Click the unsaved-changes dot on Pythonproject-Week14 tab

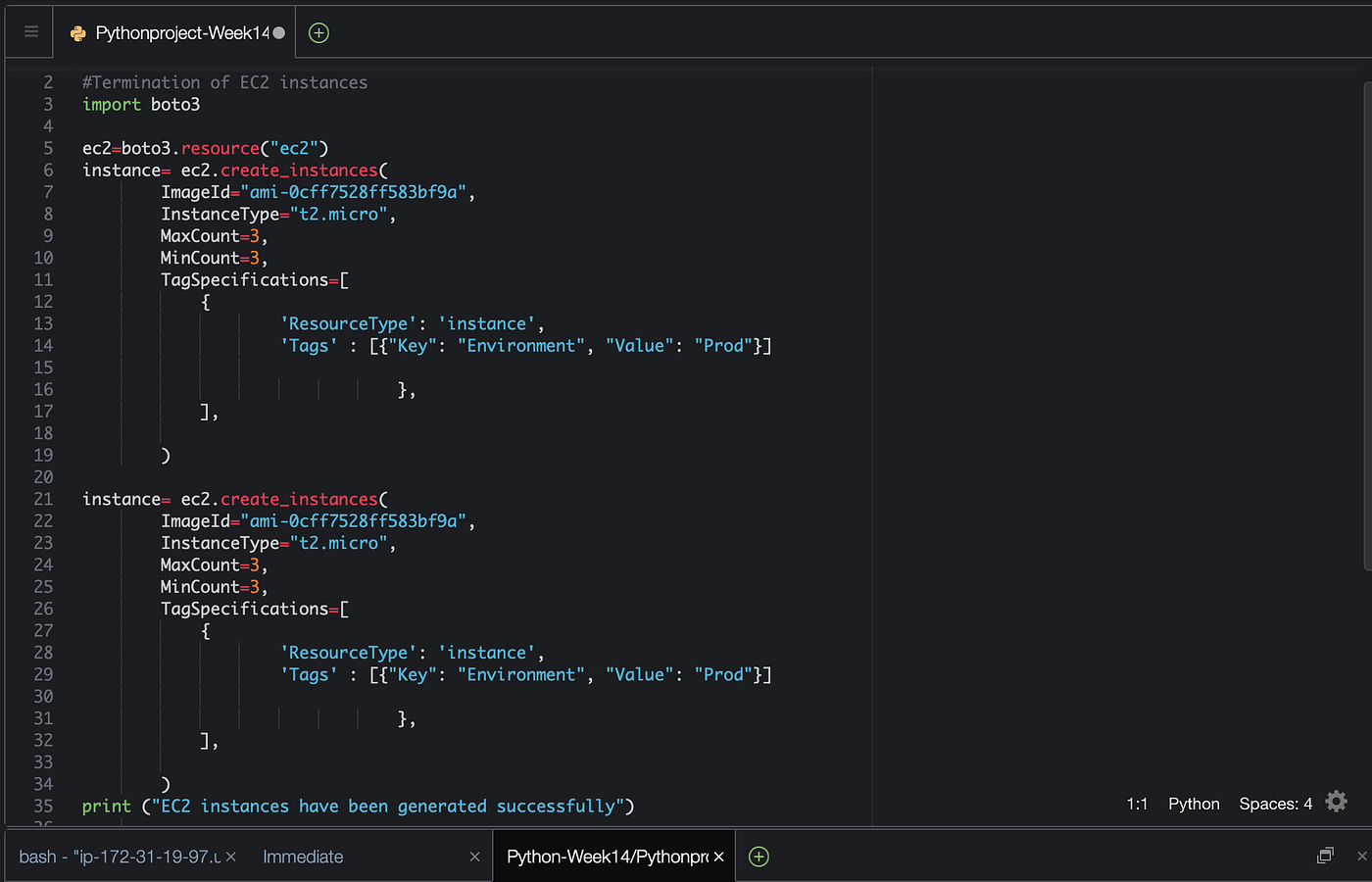pos(281,31)
